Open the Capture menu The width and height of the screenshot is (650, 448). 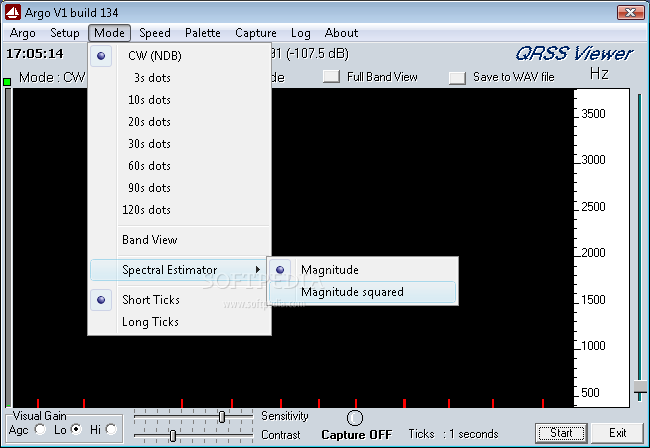click(x=256, y=33)
